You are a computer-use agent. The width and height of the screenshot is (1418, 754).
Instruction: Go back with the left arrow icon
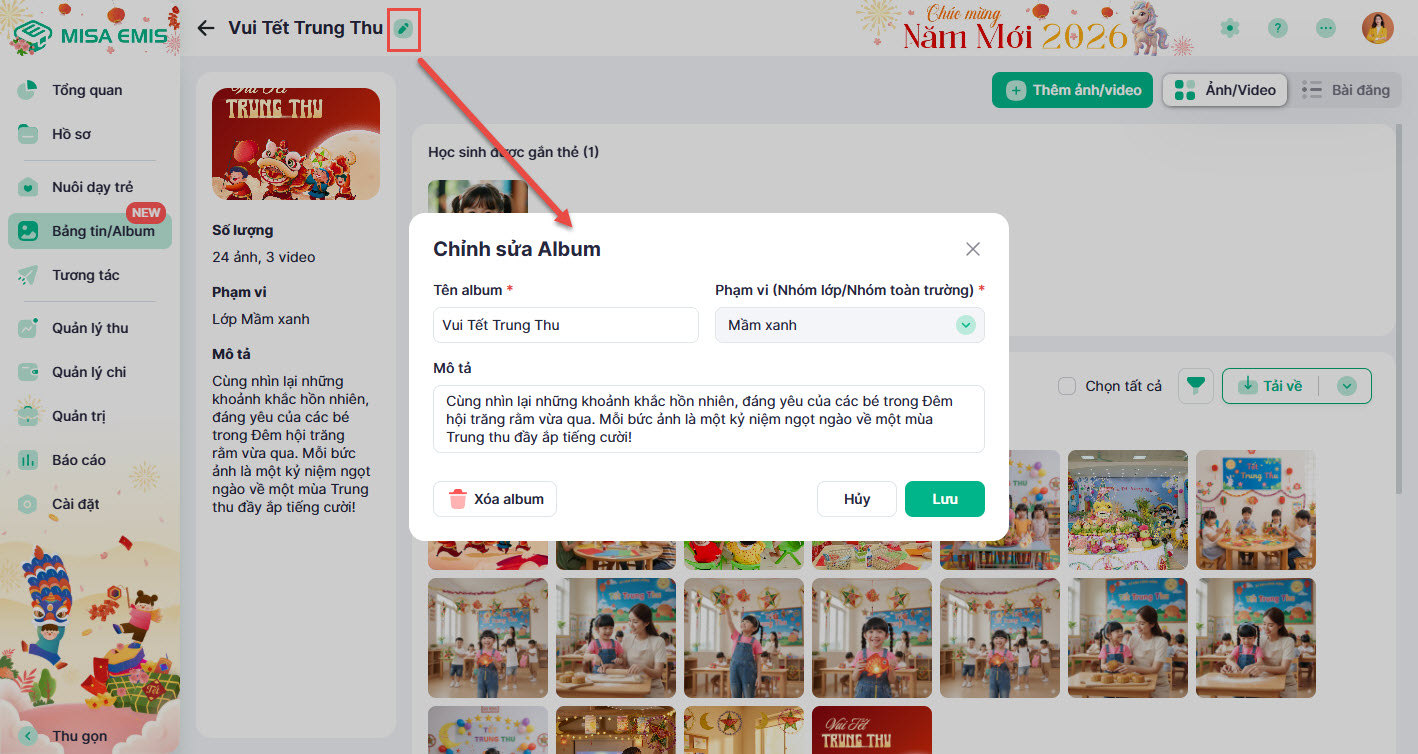click(x=206, y=28)
